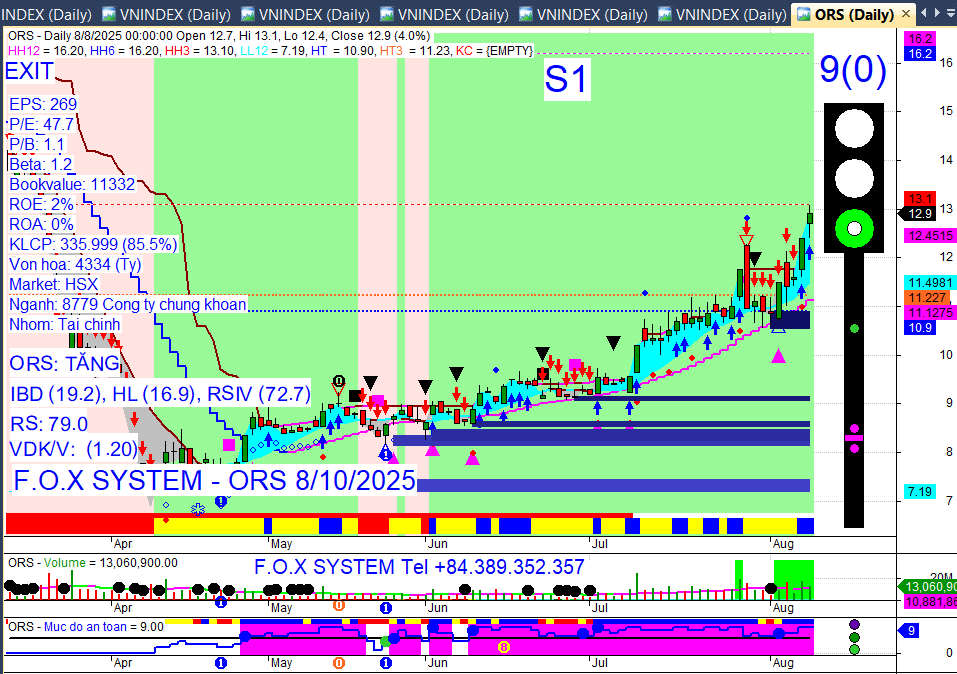Click the black 12.9 last price label
The width and height of the screenshot is (957, 674).
pos(917,214)
